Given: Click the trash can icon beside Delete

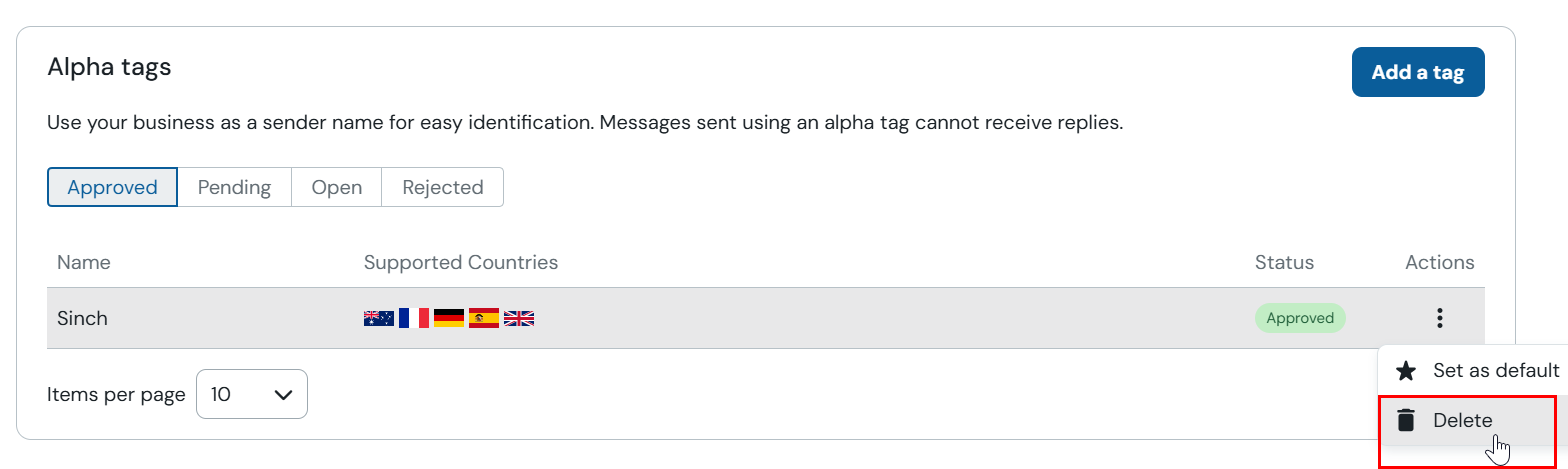Looking at the screenshot, I should 1405,420.
